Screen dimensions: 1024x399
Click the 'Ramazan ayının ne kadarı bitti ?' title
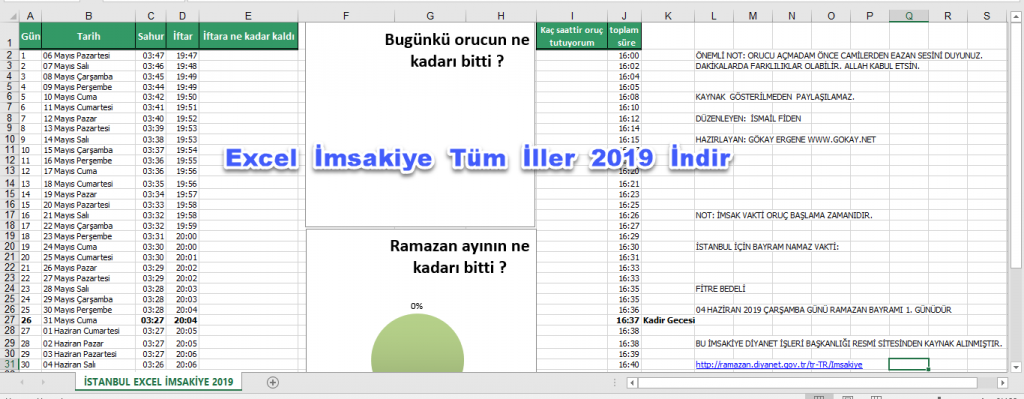tap(460, 257)
